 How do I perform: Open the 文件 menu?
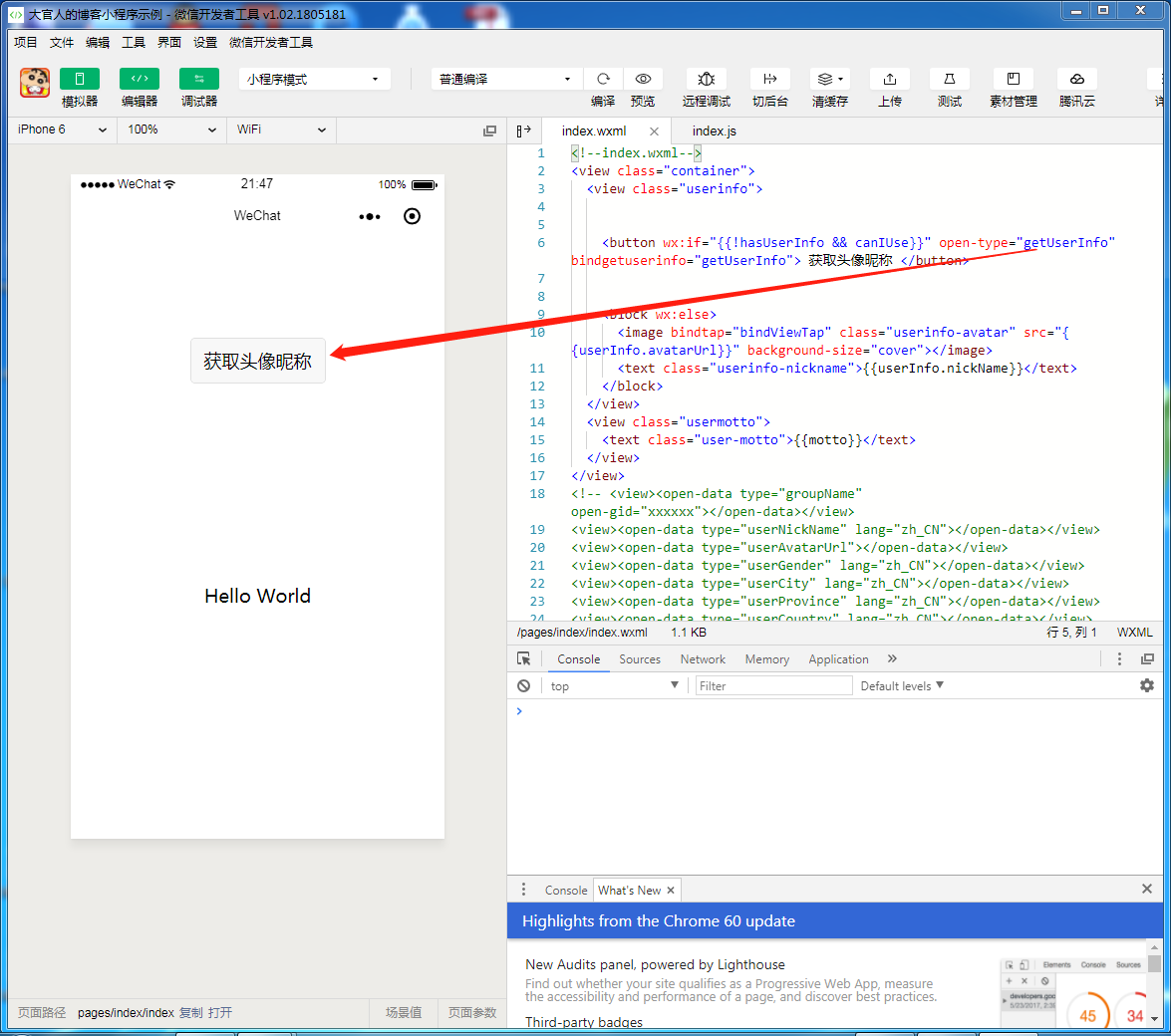[x=61, y=43]
